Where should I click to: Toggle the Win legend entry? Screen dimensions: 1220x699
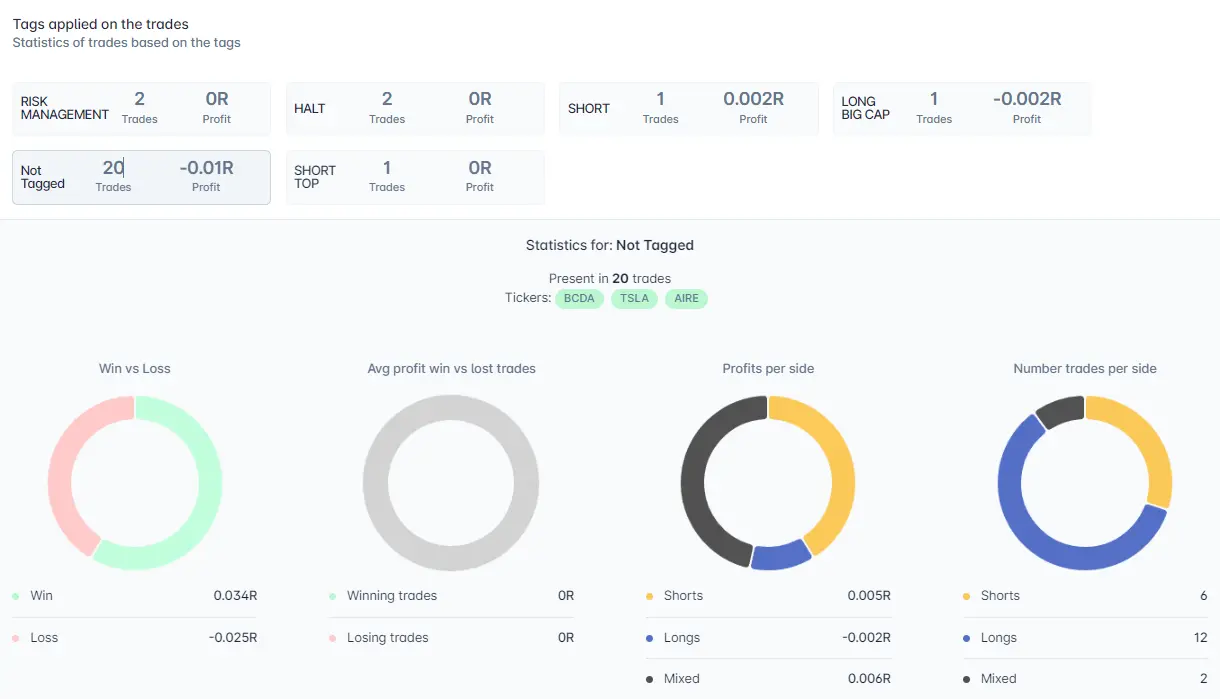tap(41, 595)
